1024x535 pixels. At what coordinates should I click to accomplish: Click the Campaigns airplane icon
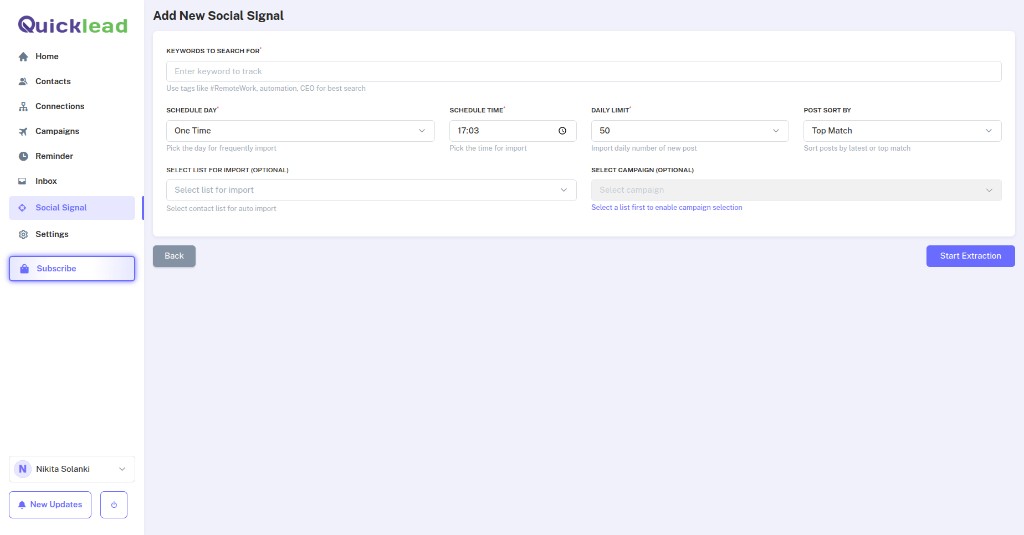point(24,131)
